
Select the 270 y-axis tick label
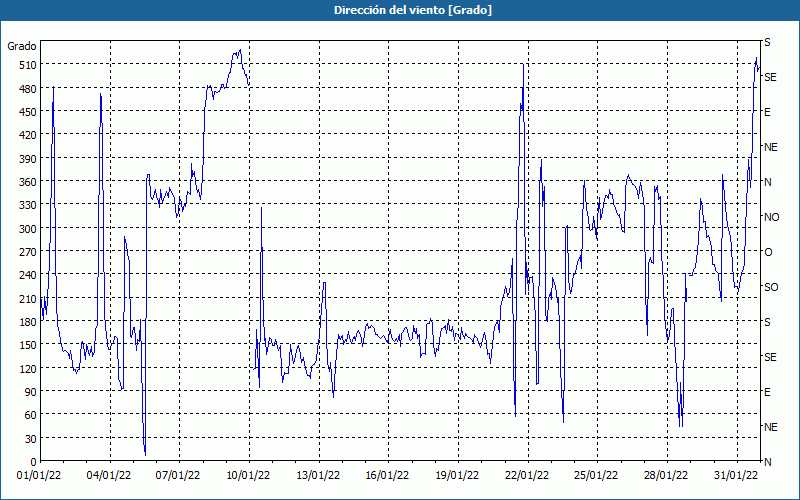(x=28, y=252)
